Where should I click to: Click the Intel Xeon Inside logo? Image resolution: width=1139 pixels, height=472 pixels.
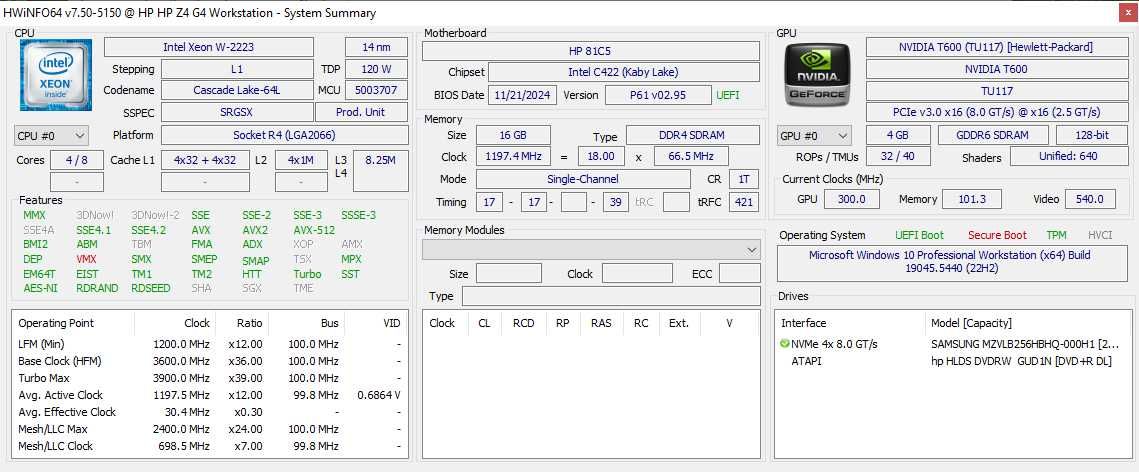point(56,75)
